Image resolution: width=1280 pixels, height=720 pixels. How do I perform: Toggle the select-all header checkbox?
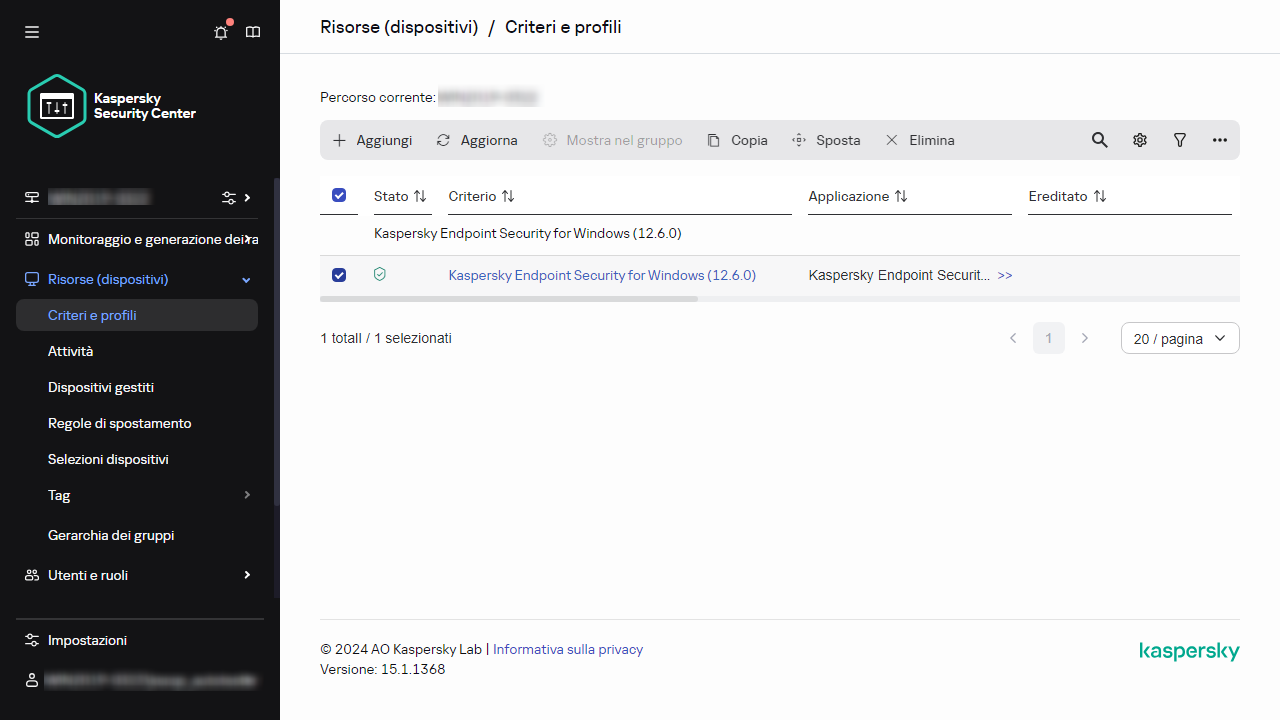click(339, 196)
